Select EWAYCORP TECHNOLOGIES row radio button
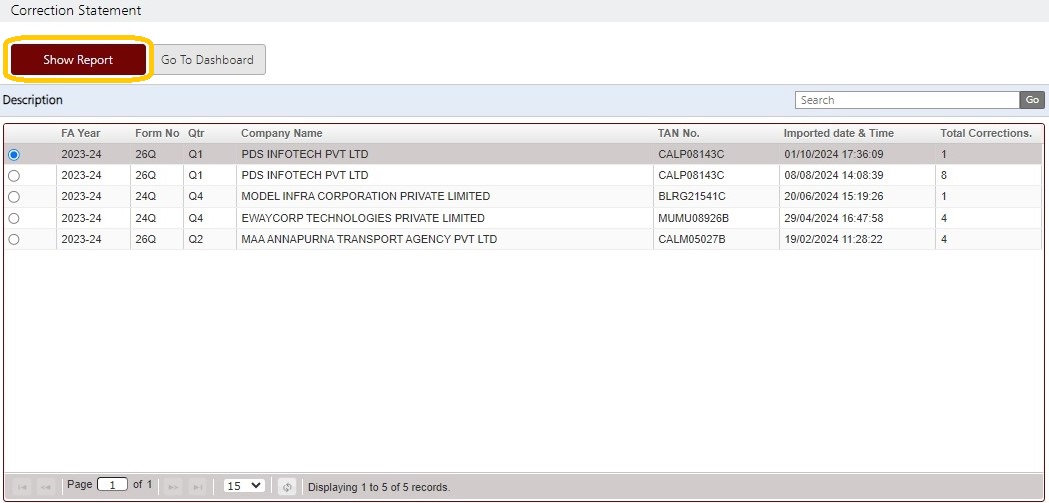Image resolution: width=1049 pixels, height=503 pixels. click(x=14, y=219)
